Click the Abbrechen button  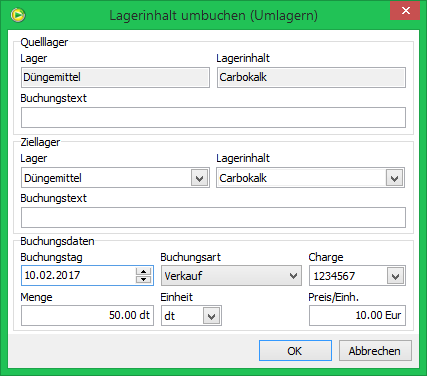click(x=375, y=351)
